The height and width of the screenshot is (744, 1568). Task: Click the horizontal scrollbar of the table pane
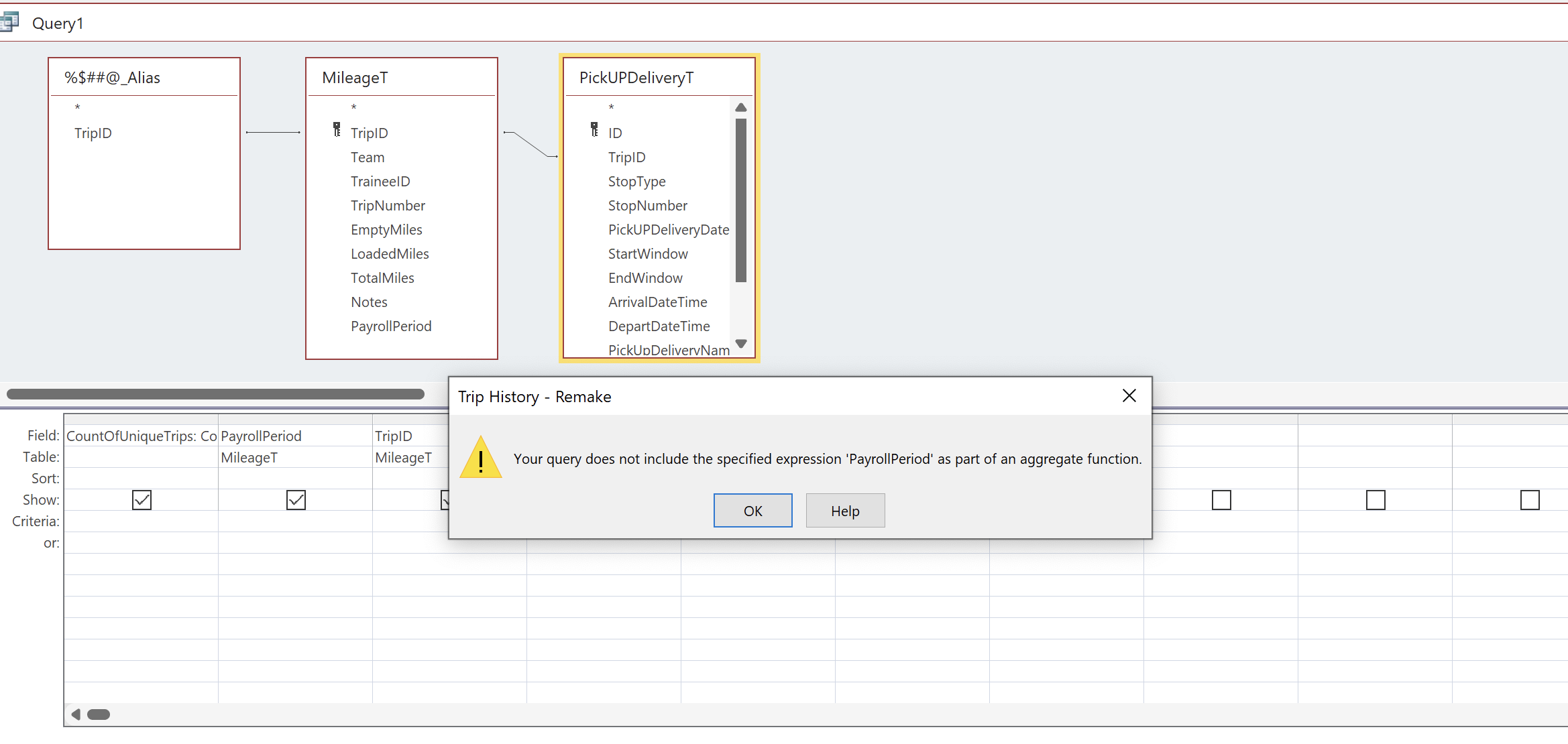click(215, 394)
